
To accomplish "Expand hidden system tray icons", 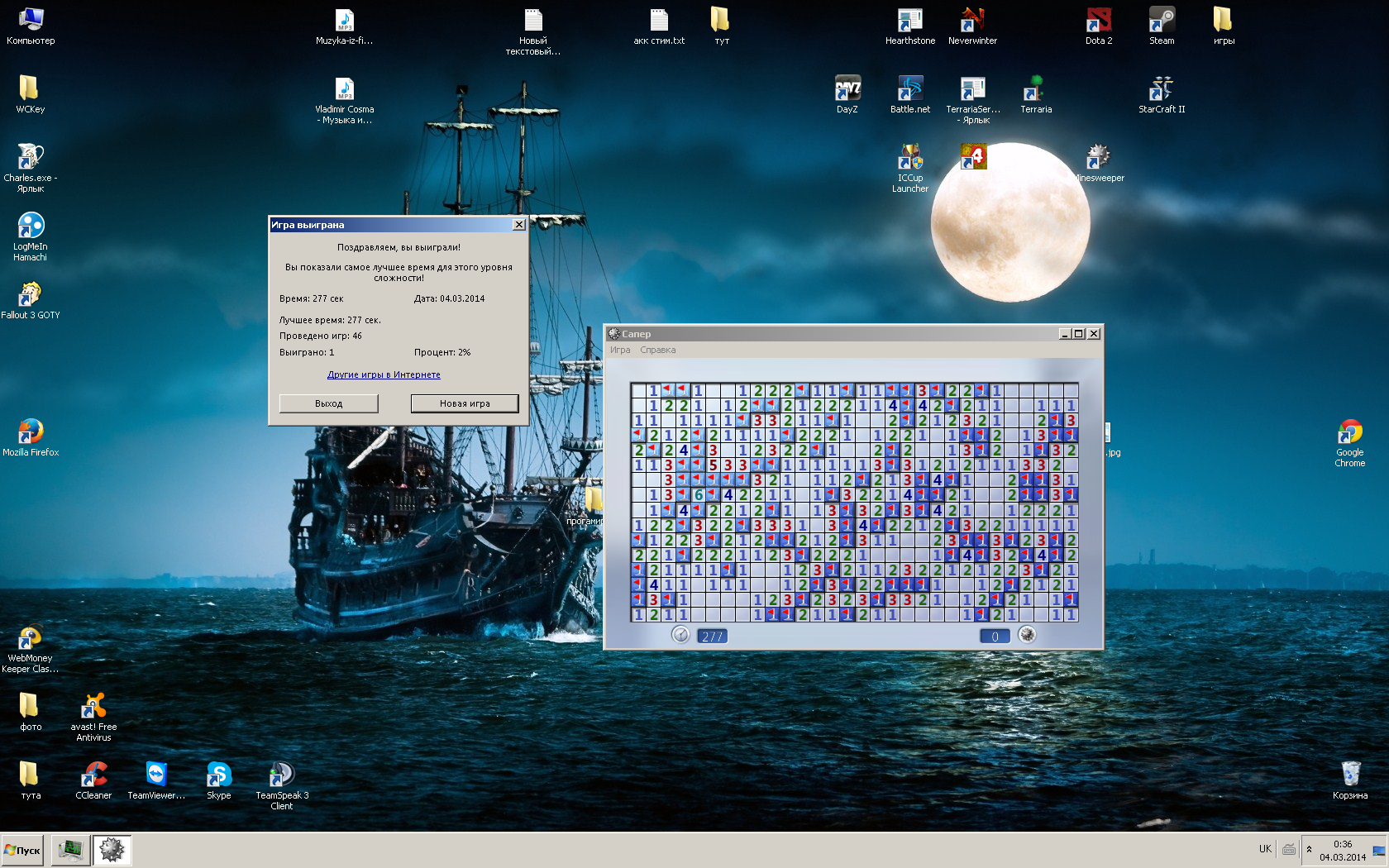I will click(x=1309, y=849).
